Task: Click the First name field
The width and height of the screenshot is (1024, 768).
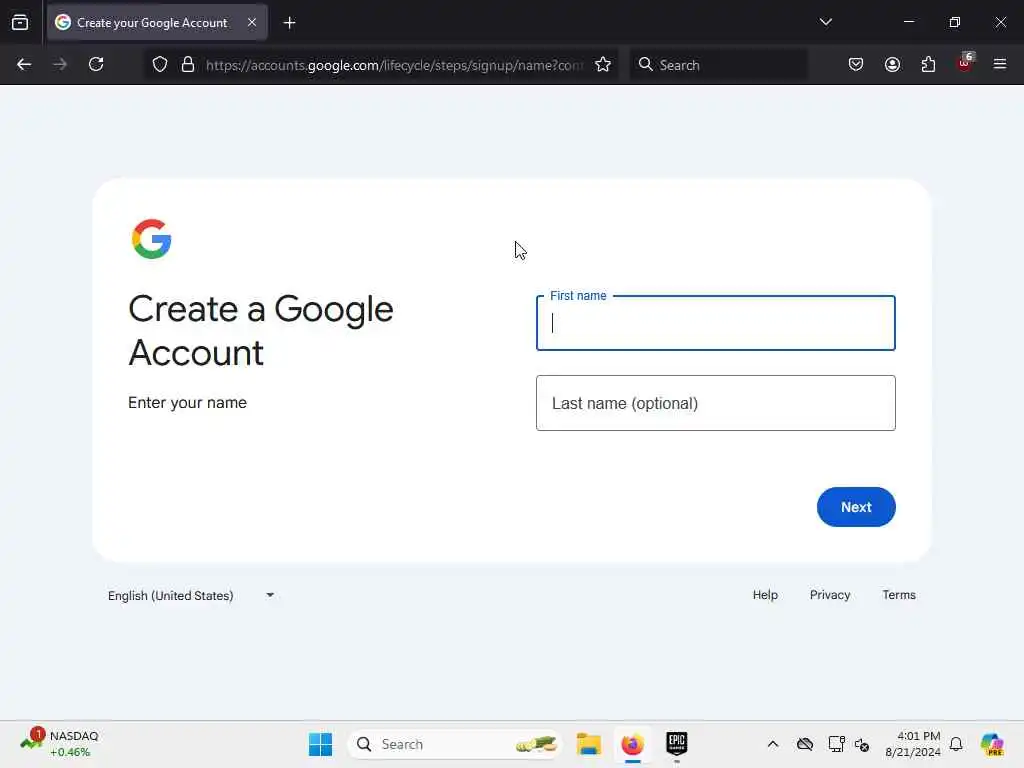Action: pos(716,323)
